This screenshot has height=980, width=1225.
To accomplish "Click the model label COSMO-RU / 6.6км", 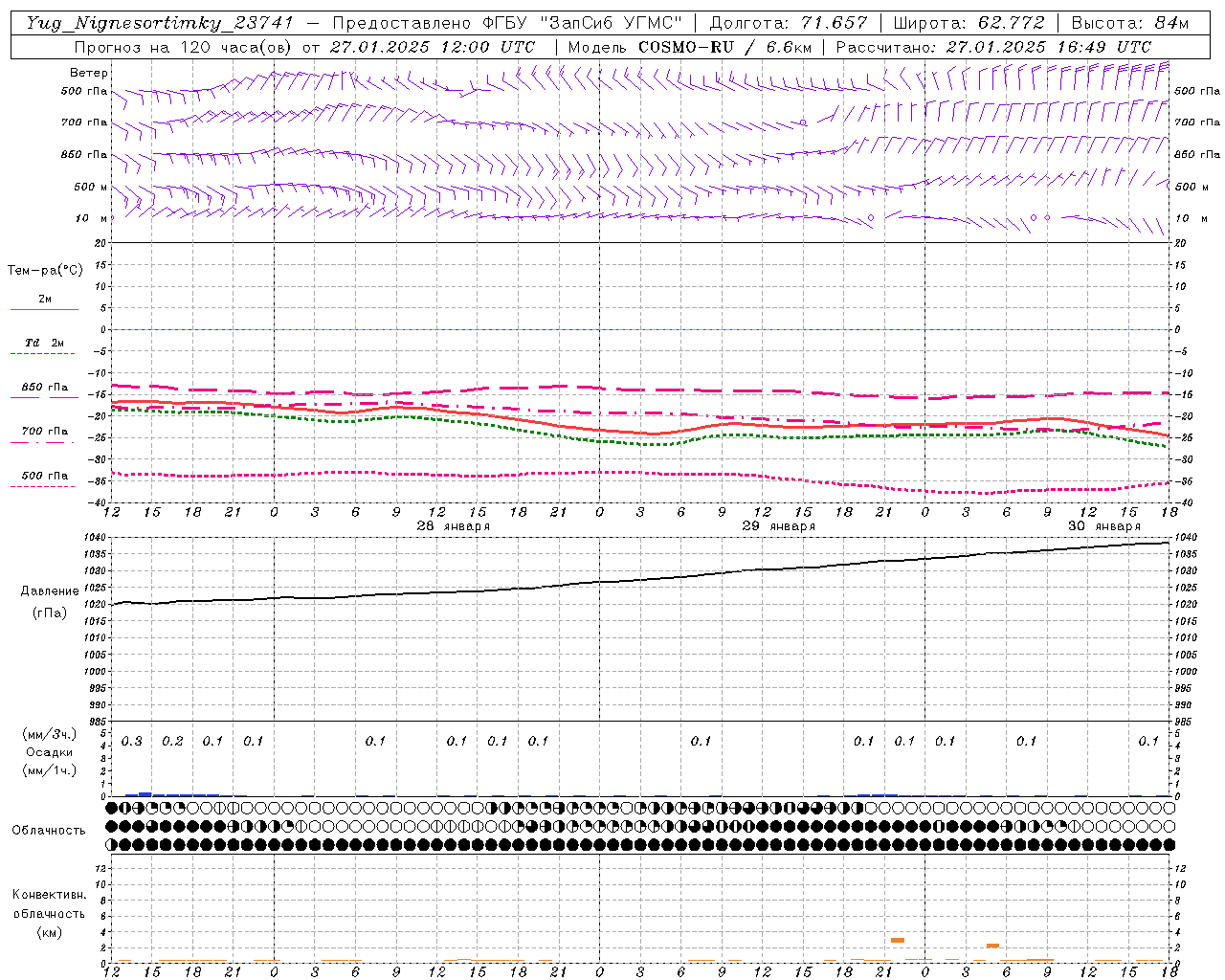I will point(724,47).
